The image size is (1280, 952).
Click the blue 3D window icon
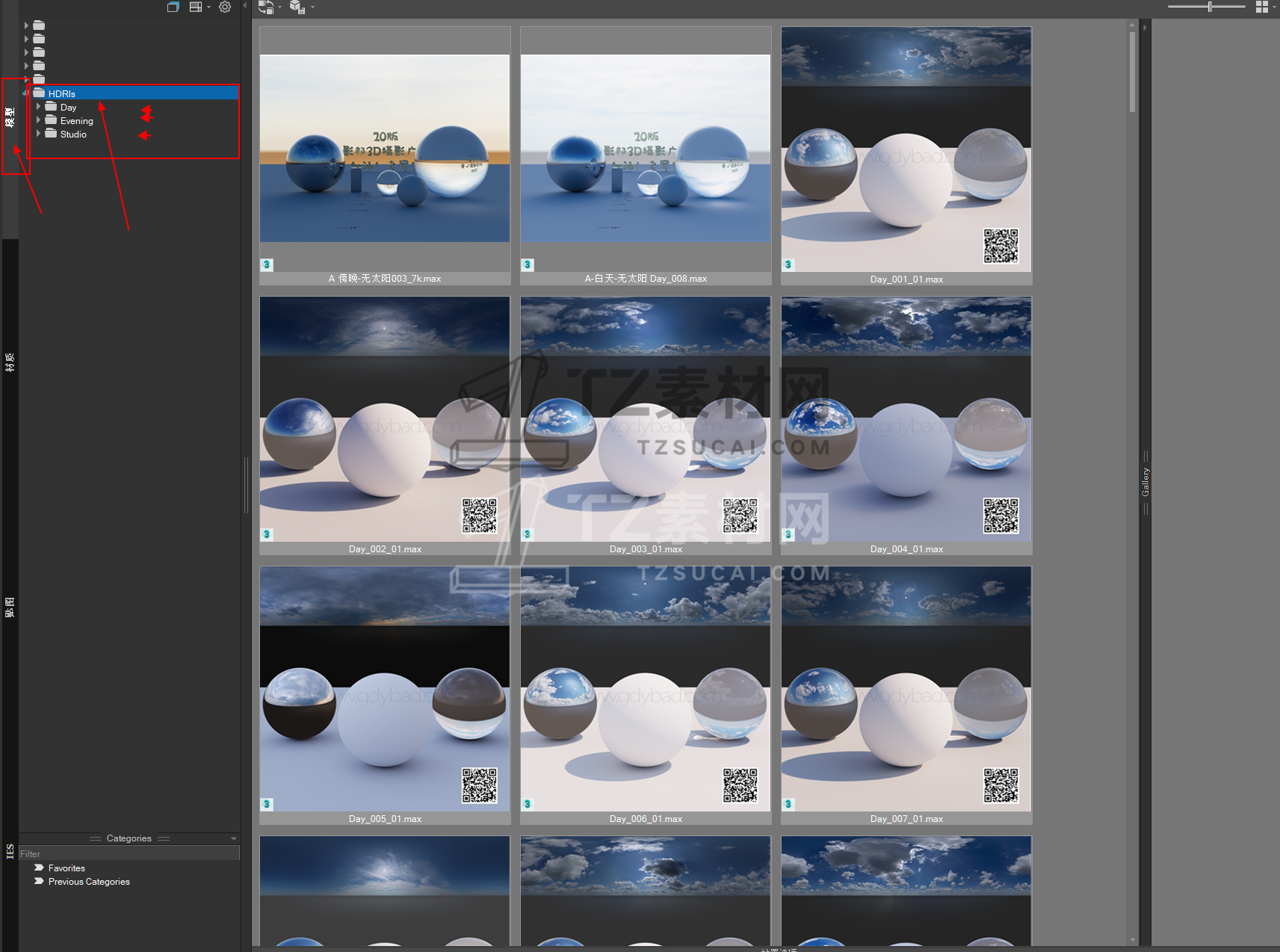(173, 7)
